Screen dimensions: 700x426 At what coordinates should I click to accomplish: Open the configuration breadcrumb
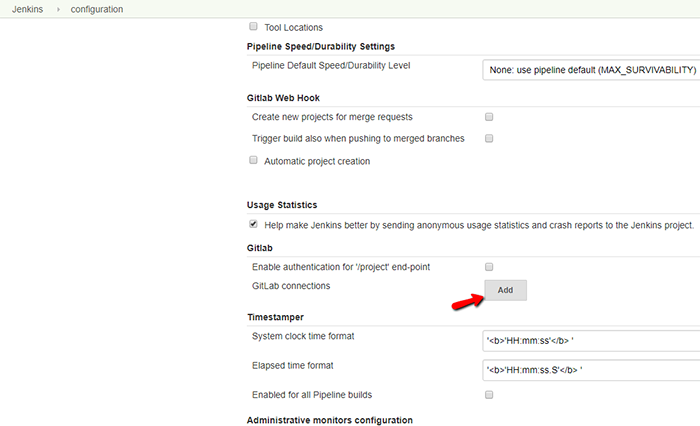[x=96, y=9]
